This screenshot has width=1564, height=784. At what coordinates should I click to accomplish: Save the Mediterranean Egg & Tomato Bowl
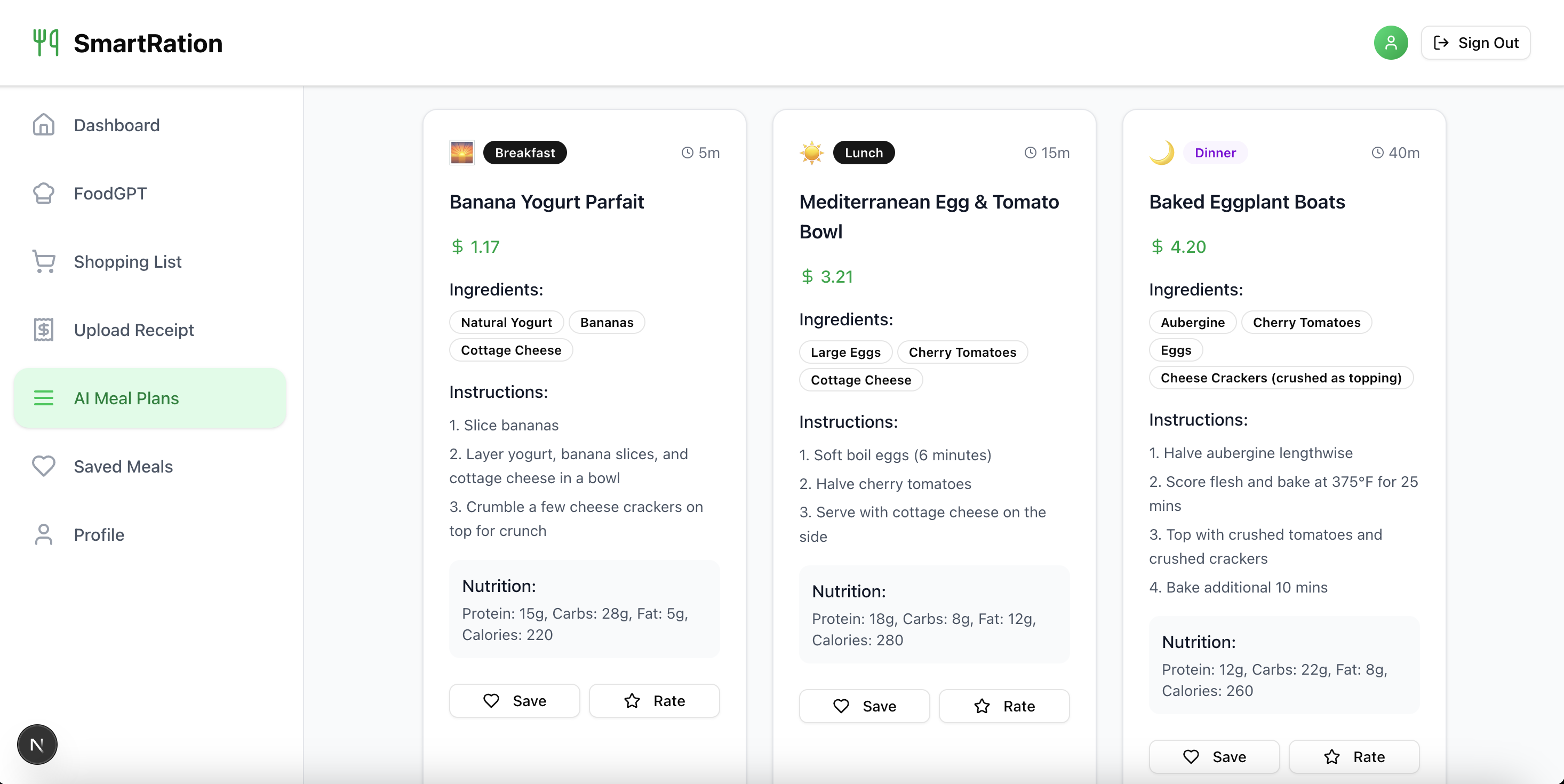864,706
